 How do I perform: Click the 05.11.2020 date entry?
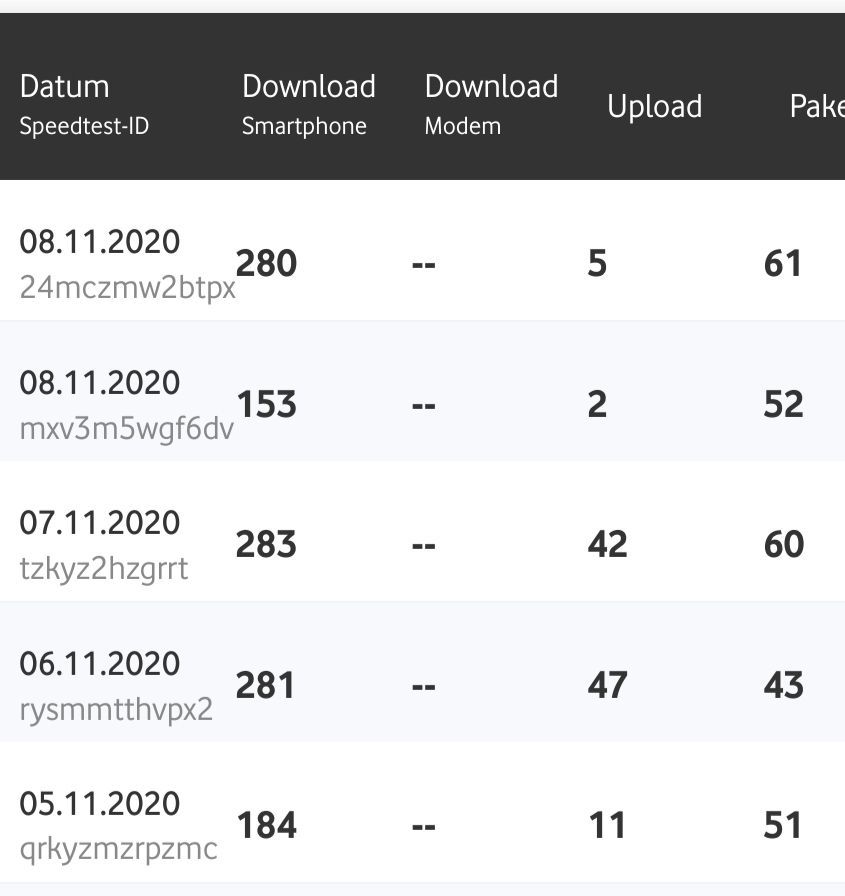click(99, 804)
